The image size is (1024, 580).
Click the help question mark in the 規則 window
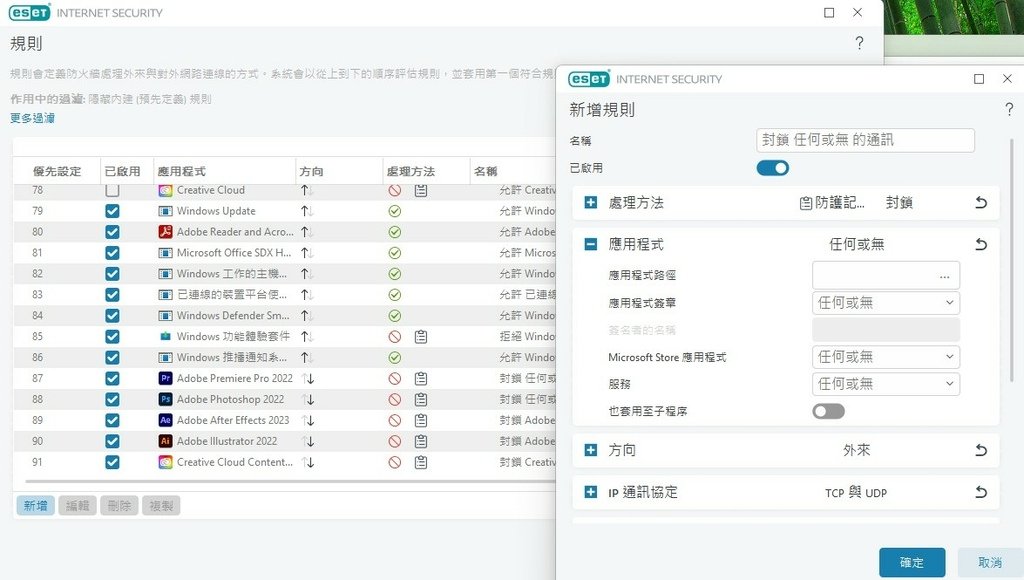(859, 43)
